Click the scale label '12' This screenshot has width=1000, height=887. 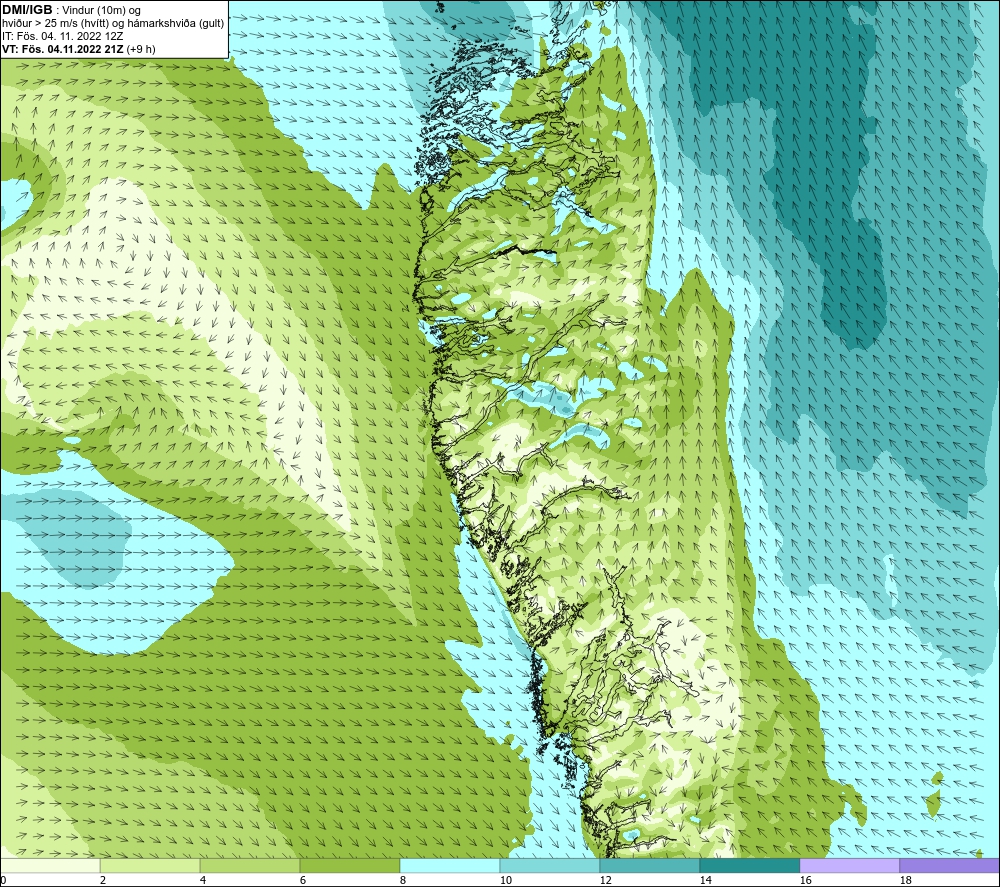(x=605, y=881)
